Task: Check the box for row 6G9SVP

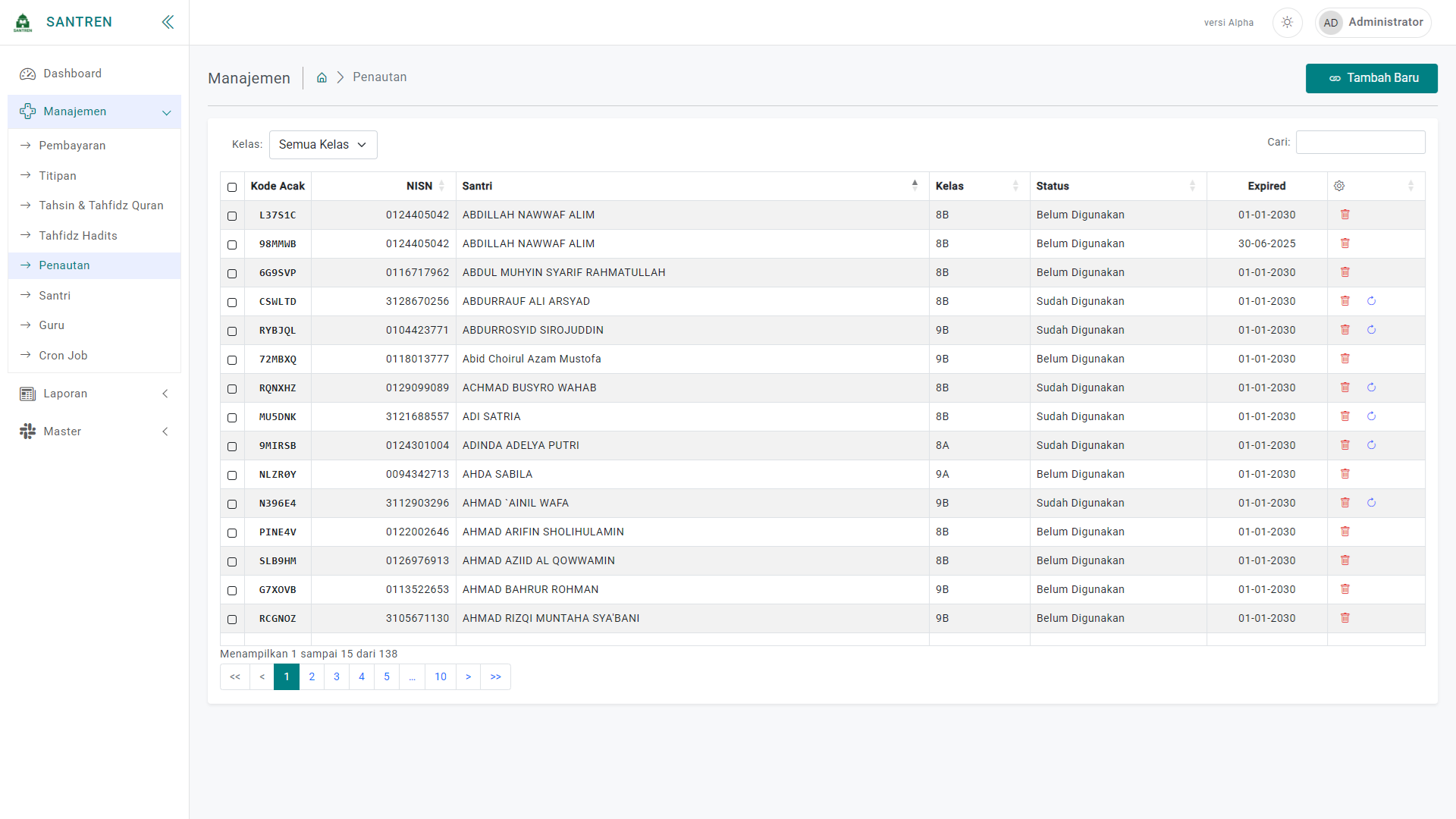Action: tap(232, 274)
